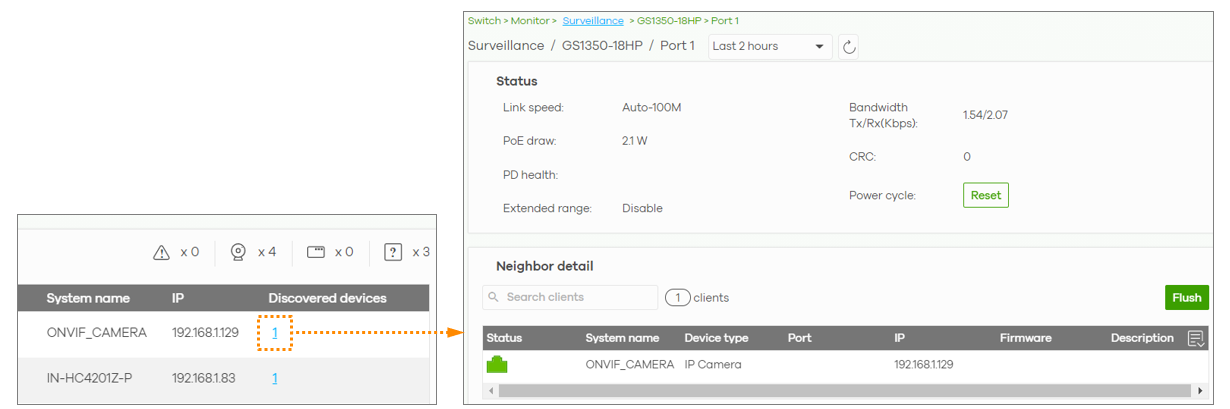Click the recorder device count icon
Image resolution: width=1230 pixels, height=409 pixels.
point(316,252)
